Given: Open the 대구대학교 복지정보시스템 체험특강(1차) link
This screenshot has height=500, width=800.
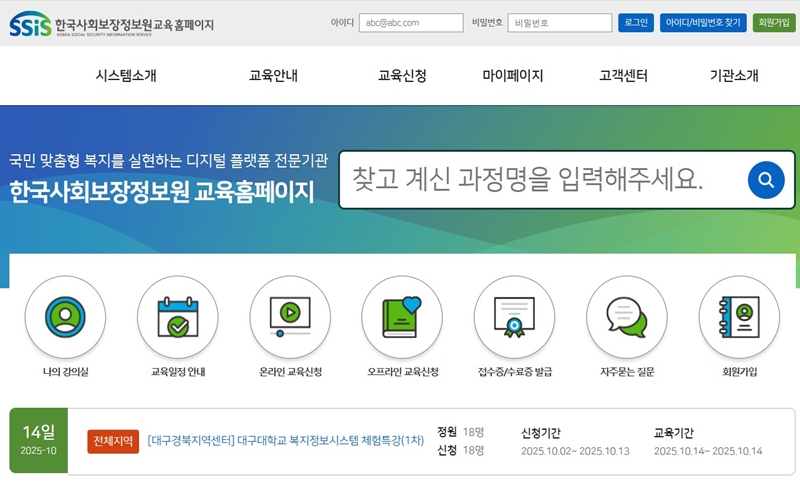Looking at the screenshot, I should click(286, 440).
